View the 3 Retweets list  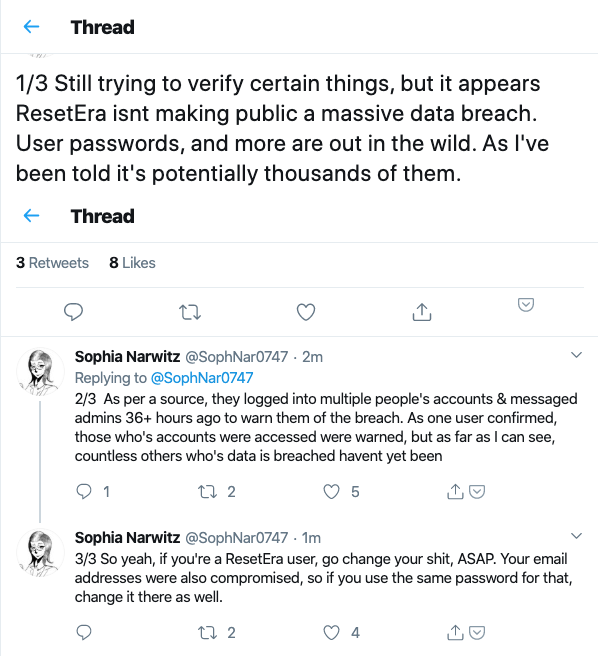click(x=52, y=263)
